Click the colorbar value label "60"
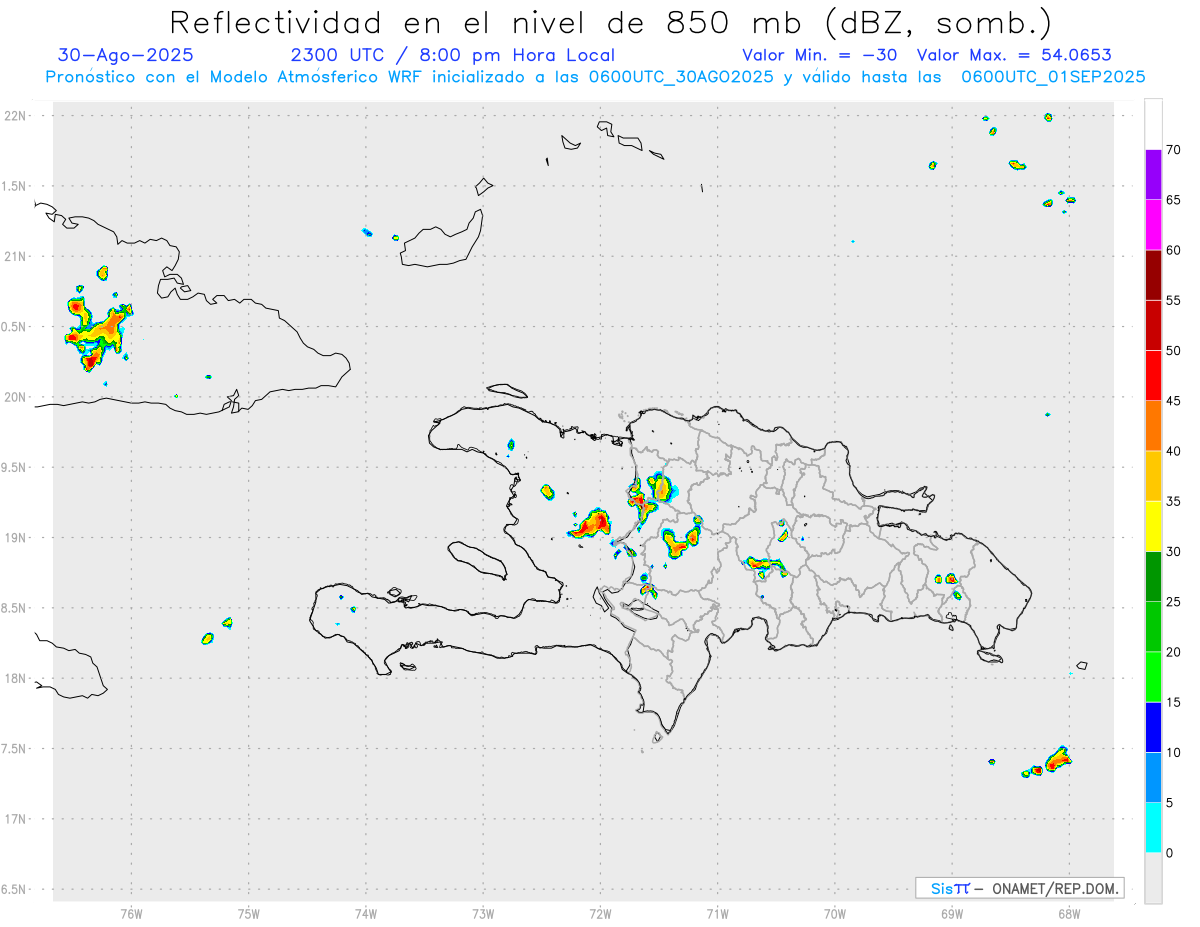 pos(1173,250)
